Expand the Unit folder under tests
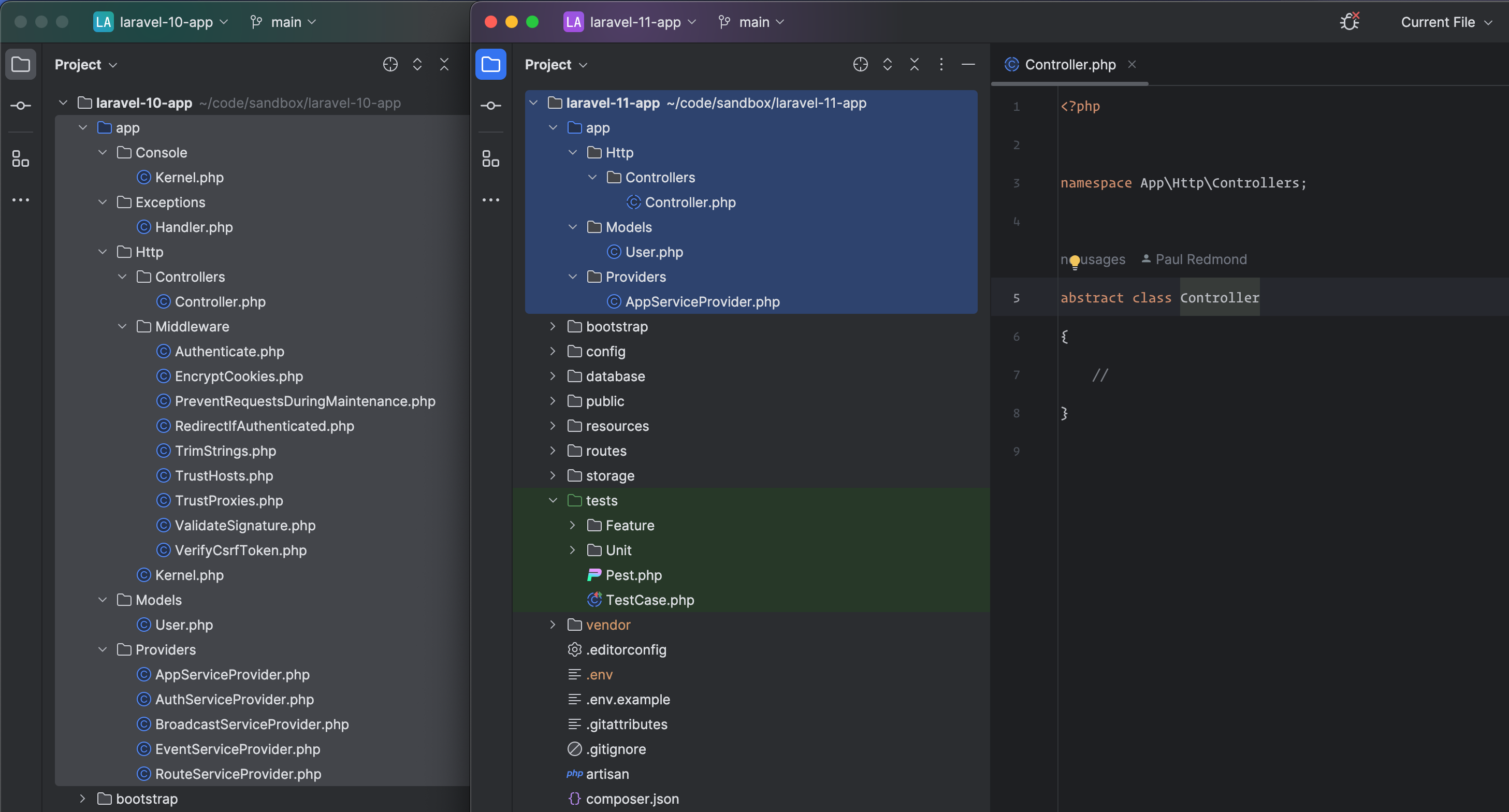This screenshot has height=812, width=1509. 572,550
